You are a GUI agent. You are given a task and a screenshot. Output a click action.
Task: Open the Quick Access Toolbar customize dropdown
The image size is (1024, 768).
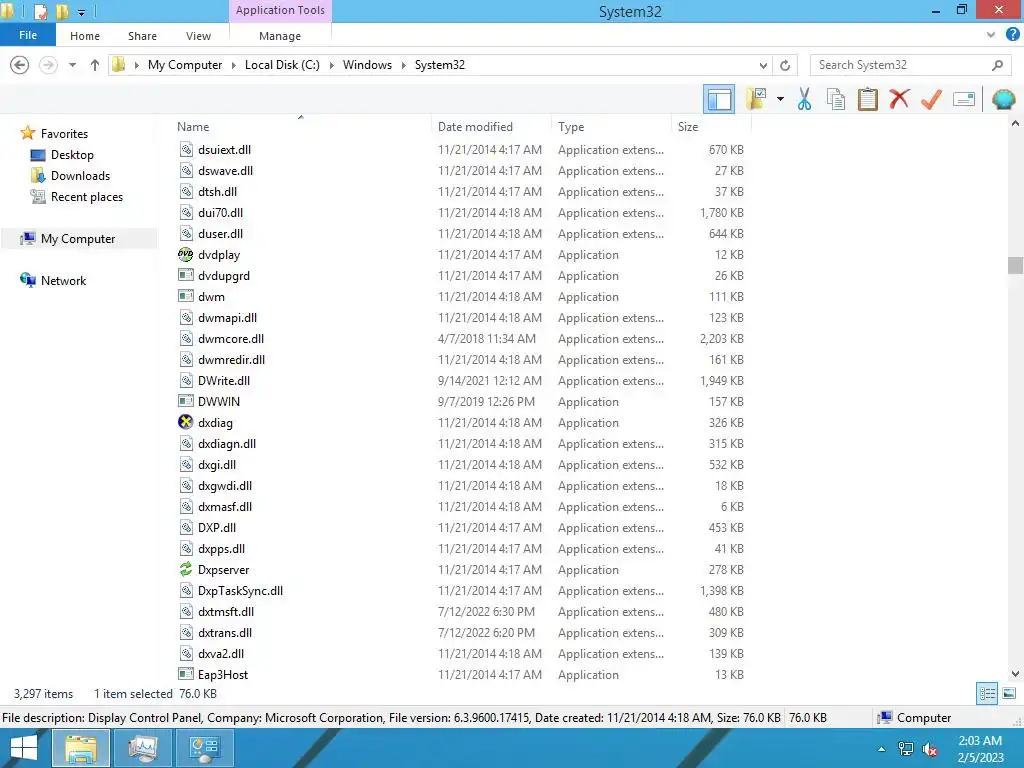pos(81,12)
